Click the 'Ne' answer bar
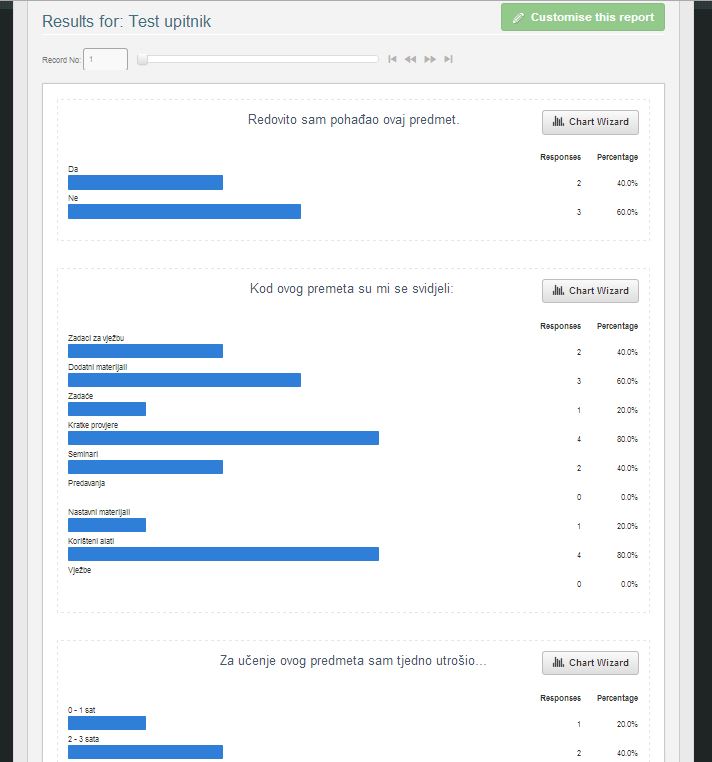The image size is (712, 762). (x=184, y=211)
